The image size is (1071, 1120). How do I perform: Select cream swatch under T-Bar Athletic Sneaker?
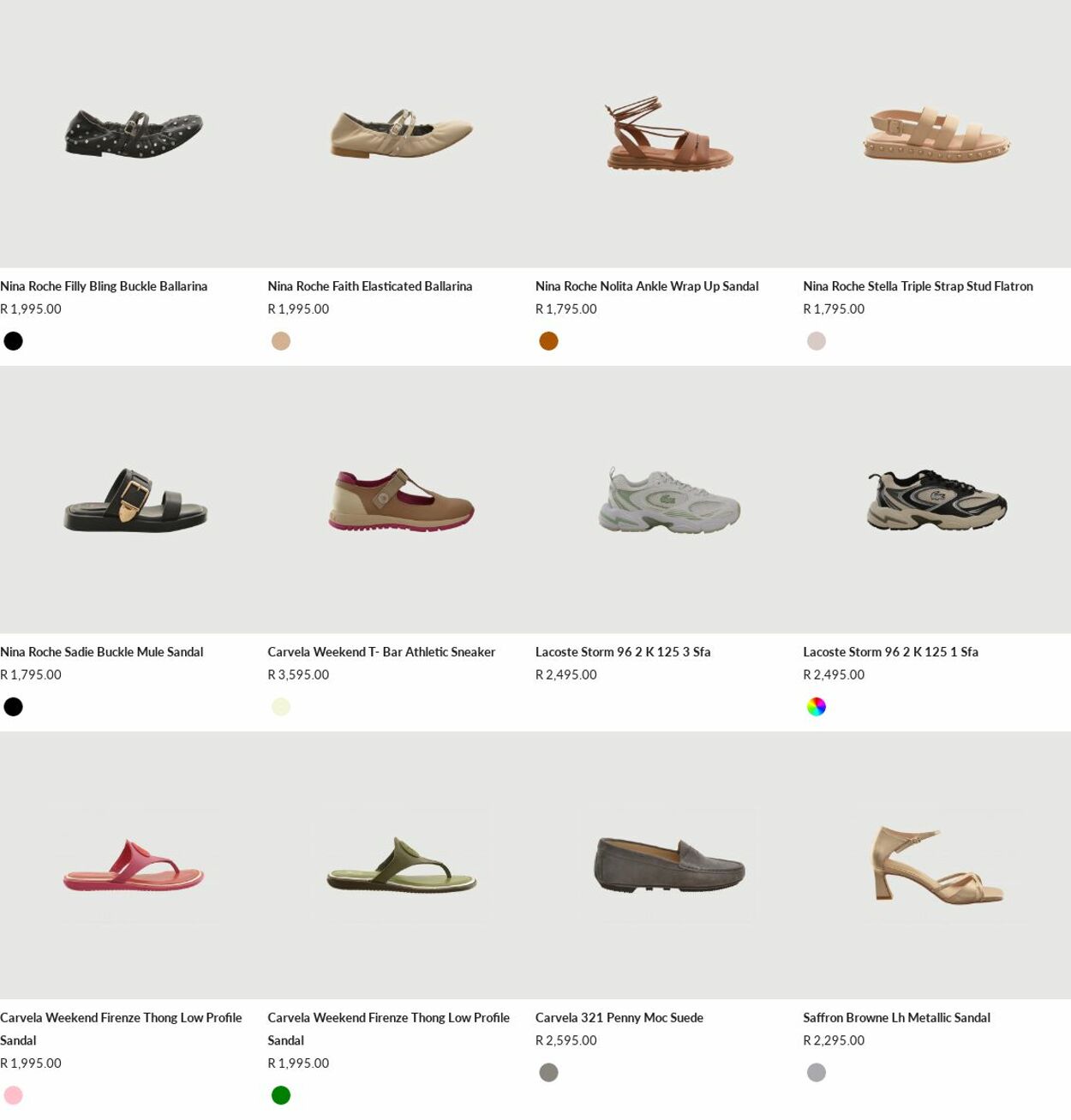click(x=281, y=707)
